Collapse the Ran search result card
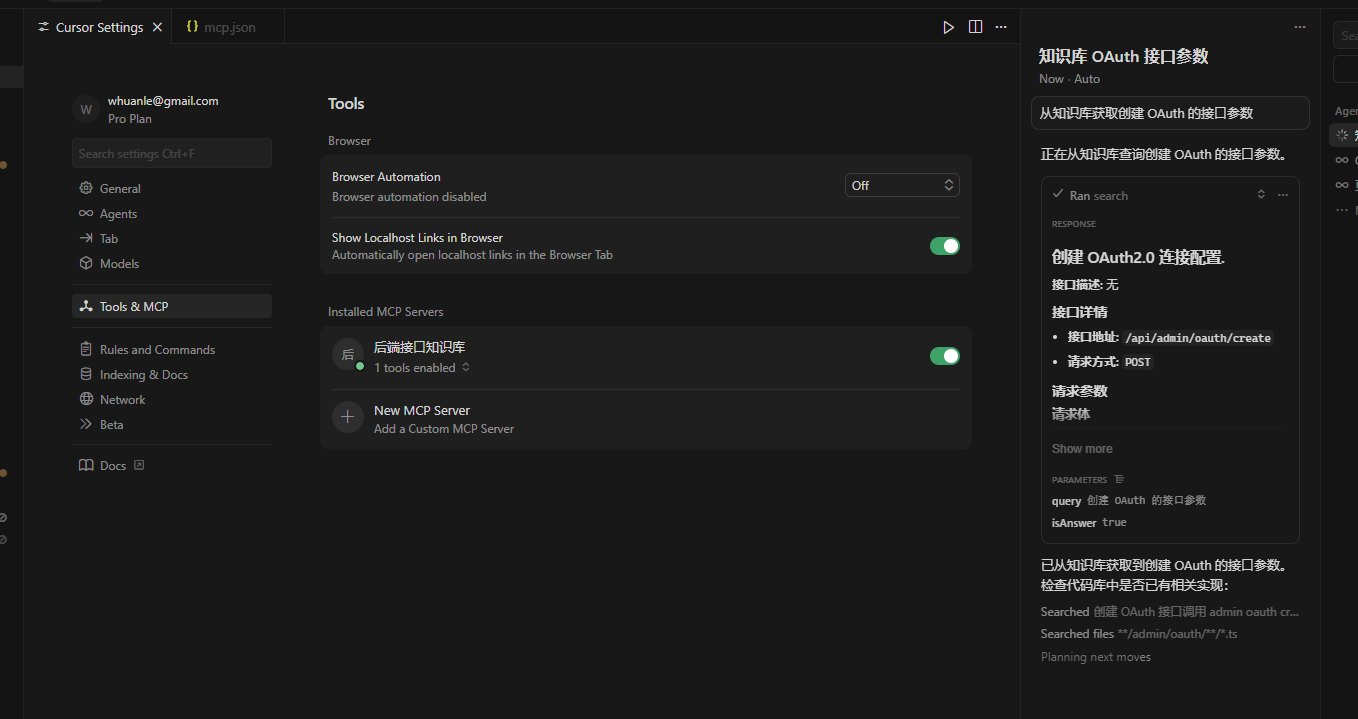Viewport: 1358px width, 719px height. coord(1261,195)
